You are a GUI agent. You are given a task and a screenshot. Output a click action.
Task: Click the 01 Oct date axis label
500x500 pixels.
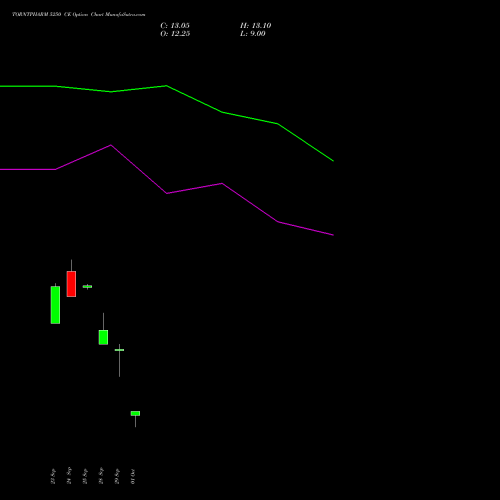(133, 476)
